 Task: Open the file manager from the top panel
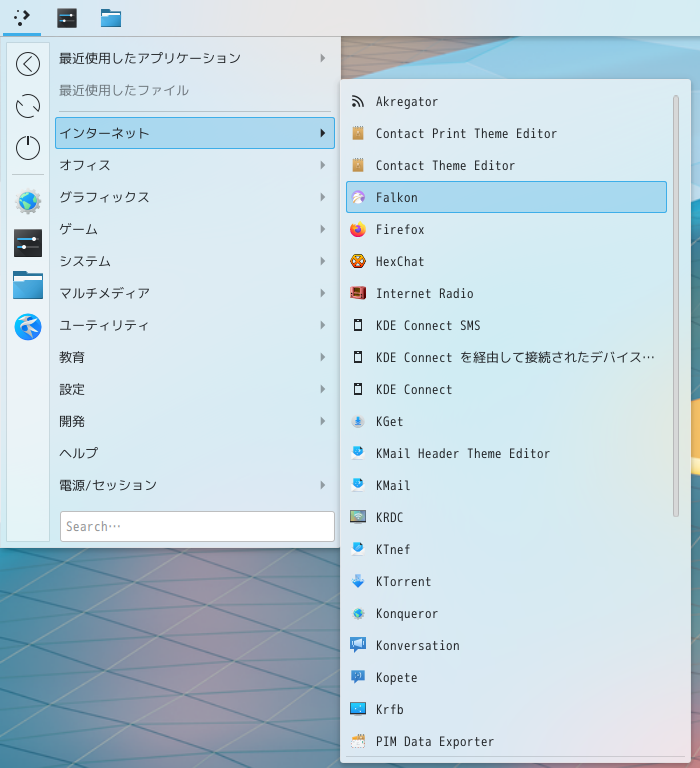[111, 18]
